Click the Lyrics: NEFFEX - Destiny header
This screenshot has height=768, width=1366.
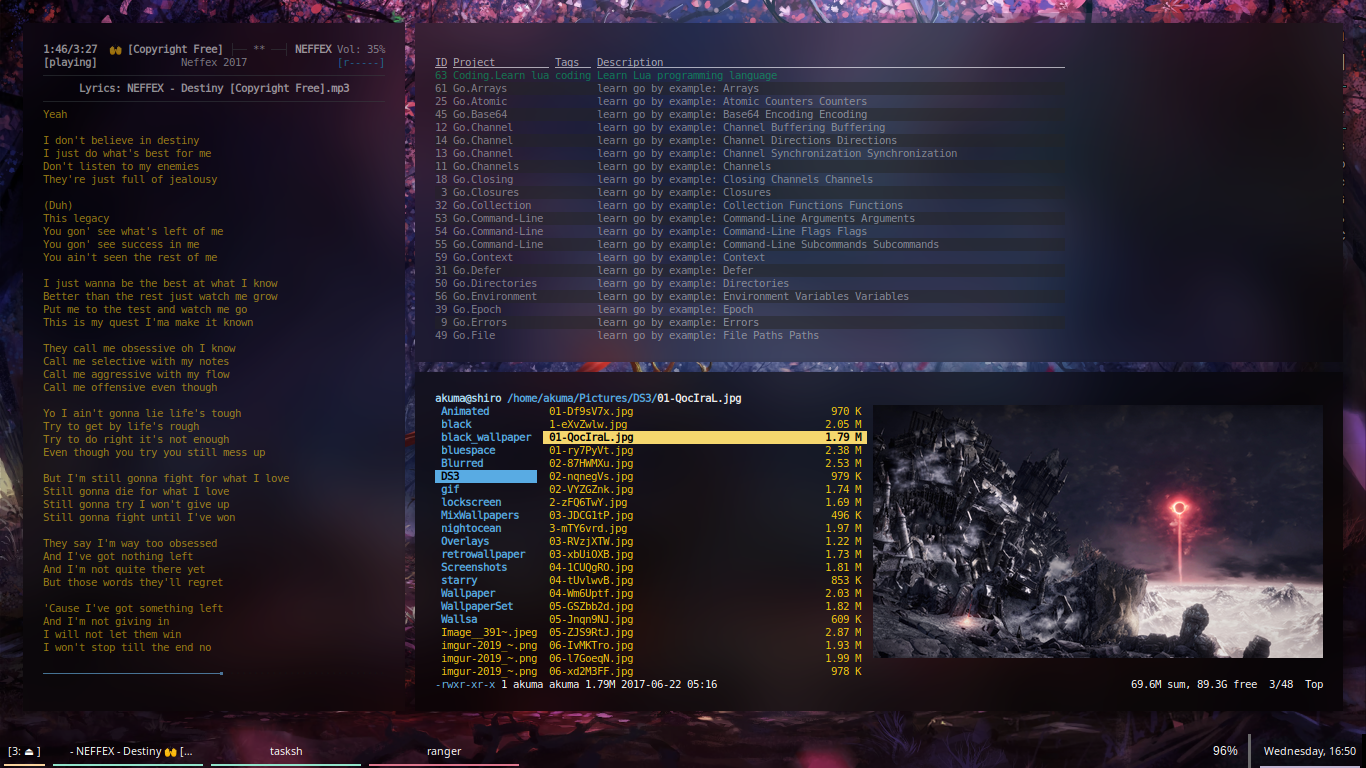click(x=214, y=88)
